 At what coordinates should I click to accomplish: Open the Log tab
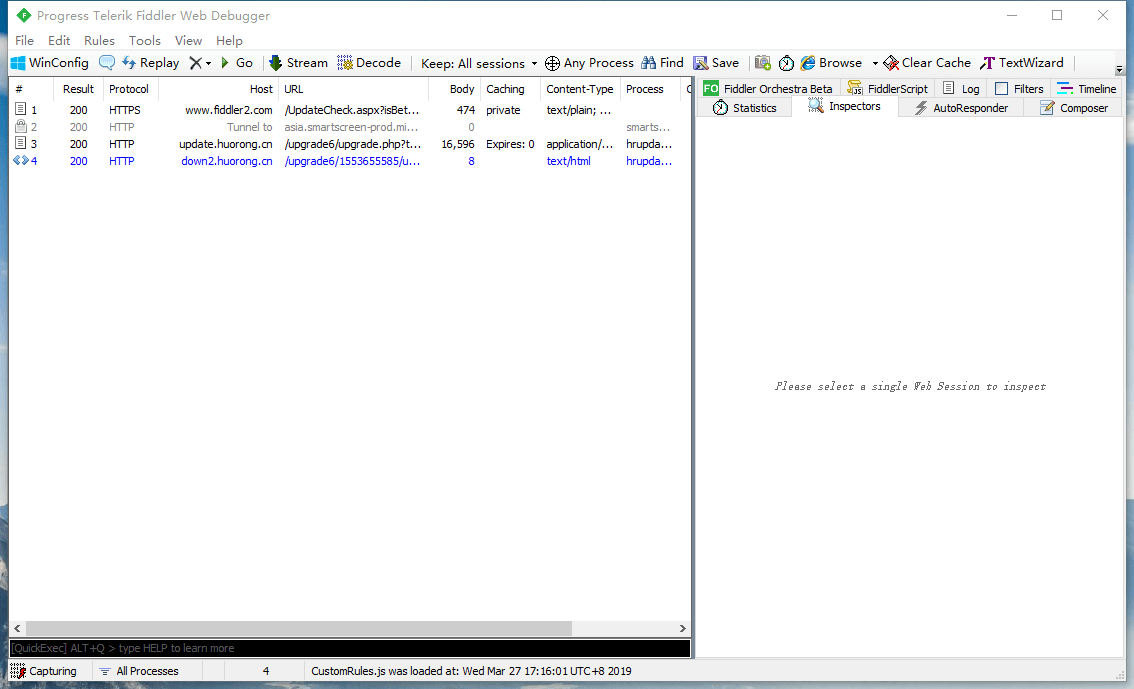[x=961, y=89]
